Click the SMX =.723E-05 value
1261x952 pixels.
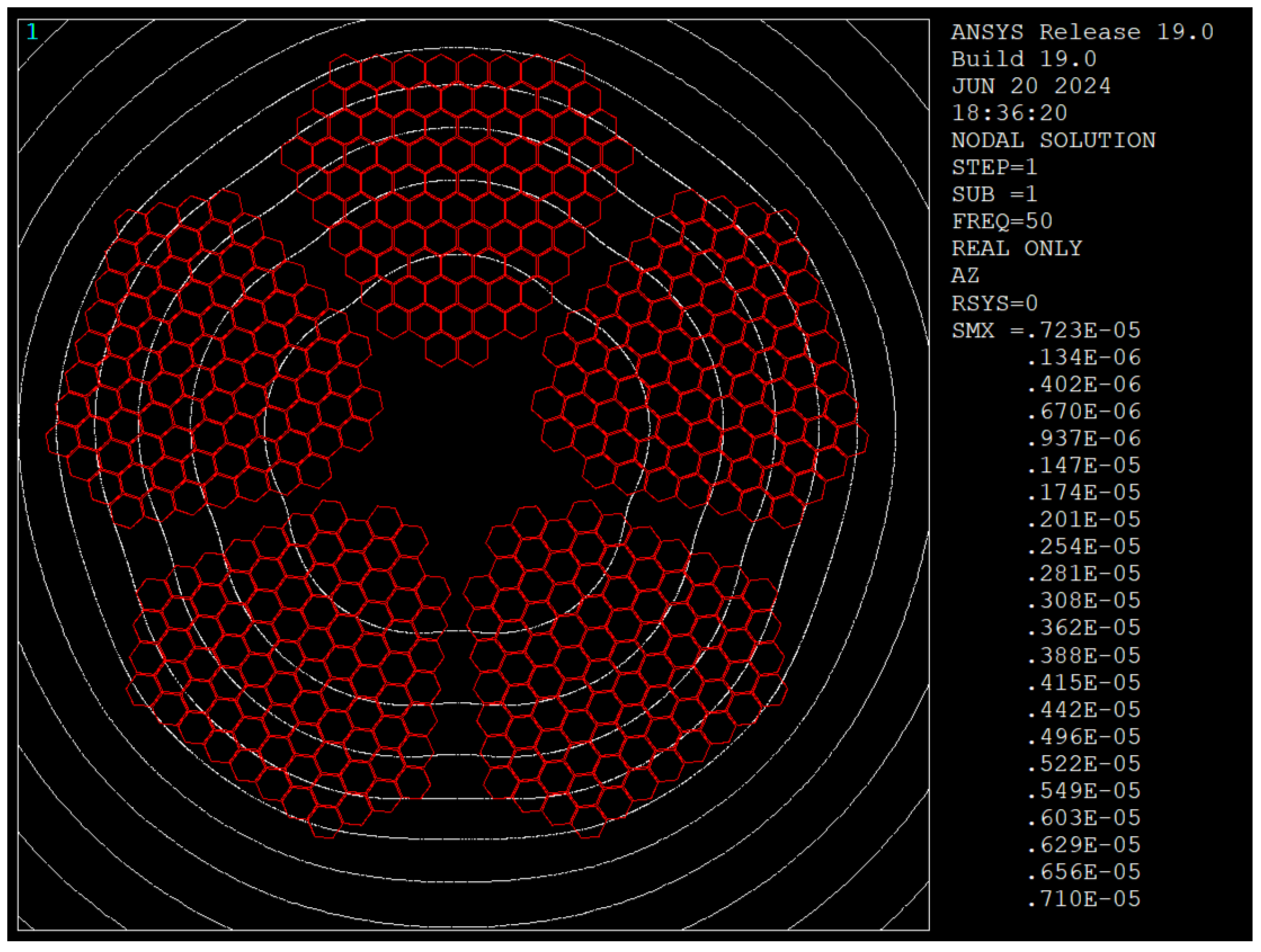click(1046, 331)
